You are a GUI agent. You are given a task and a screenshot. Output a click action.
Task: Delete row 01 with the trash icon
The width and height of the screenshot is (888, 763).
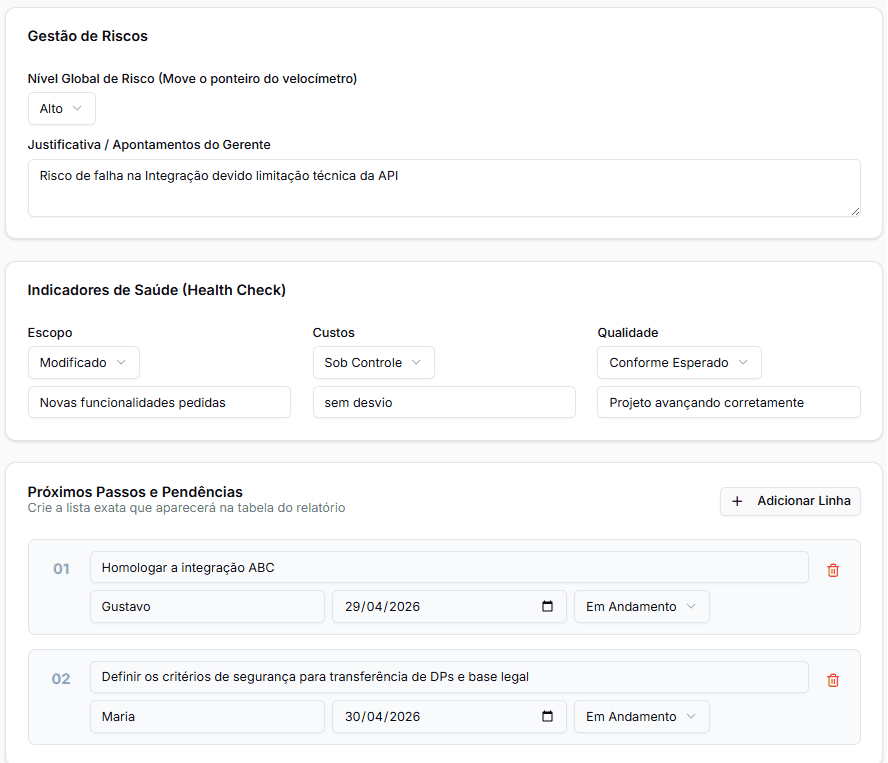point(832,570)
